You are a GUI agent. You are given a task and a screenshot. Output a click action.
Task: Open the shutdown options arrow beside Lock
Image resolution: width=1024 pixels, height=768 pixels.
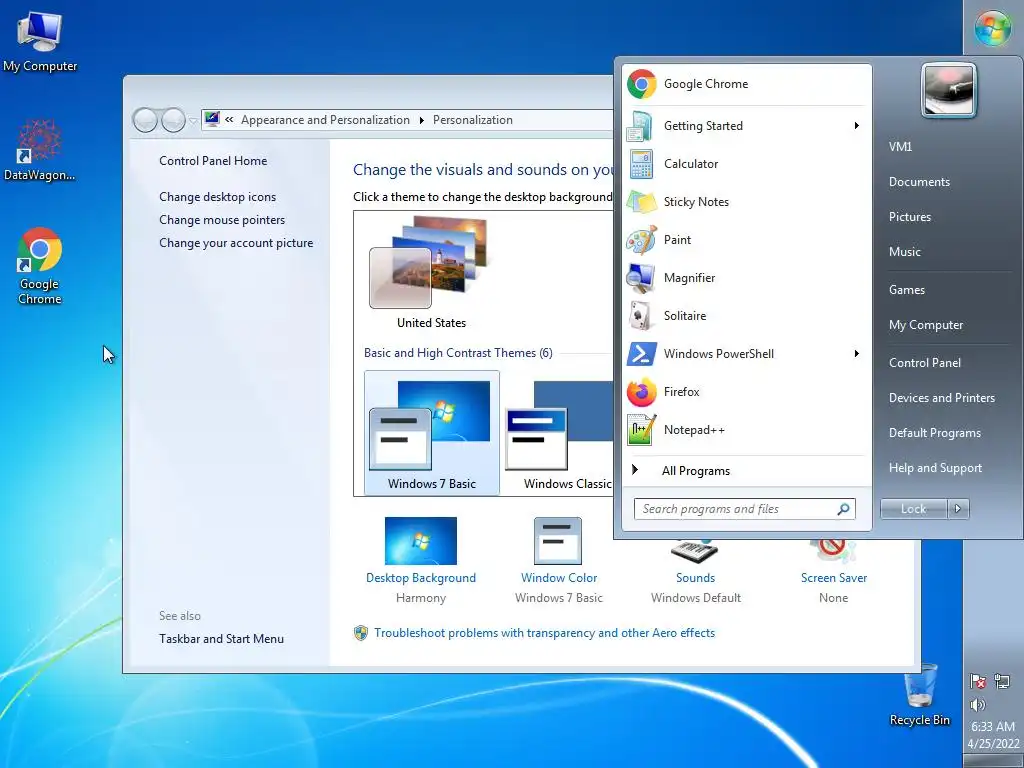tap(958, 509)
